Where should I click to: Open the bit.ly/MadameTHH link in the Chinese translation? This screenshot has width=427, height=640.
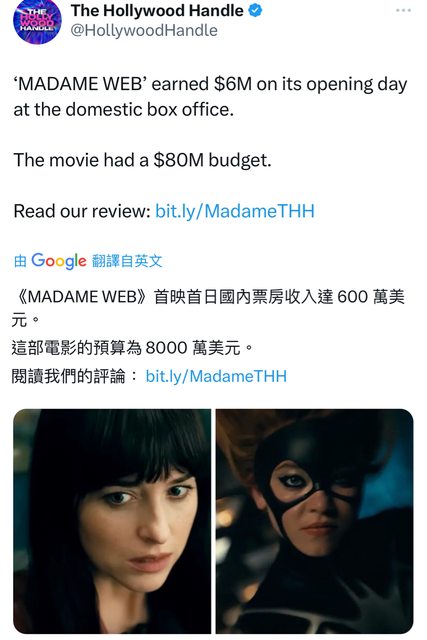point(216,376)
